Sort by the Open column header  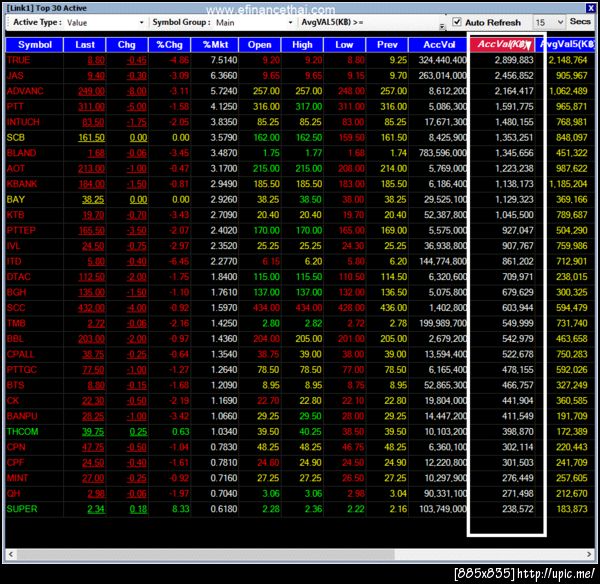tap(259, 45)
